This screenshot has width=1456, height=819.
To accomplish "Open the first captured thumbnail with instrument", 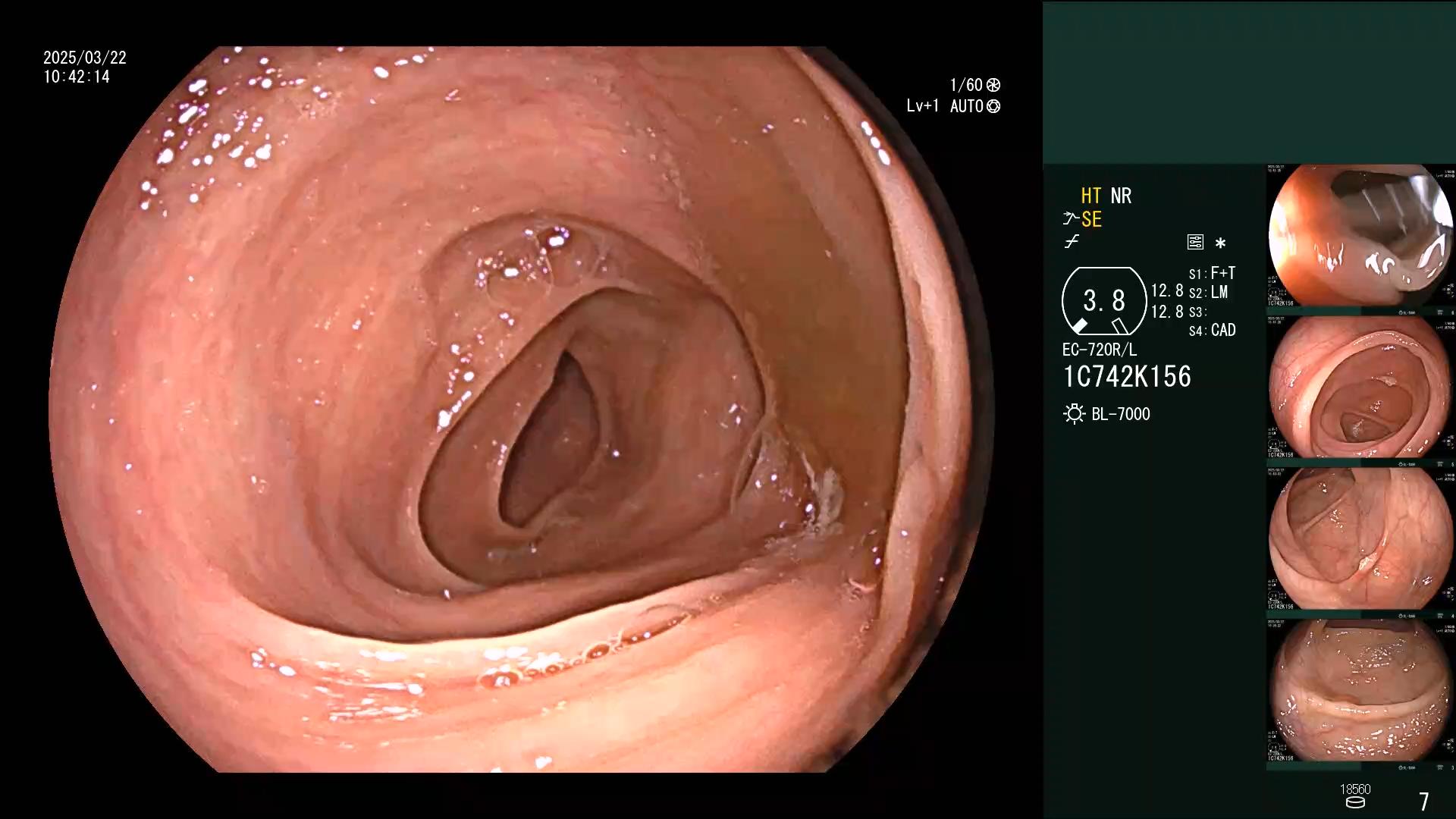I will pyautogui.click(x=1360, y=236).
